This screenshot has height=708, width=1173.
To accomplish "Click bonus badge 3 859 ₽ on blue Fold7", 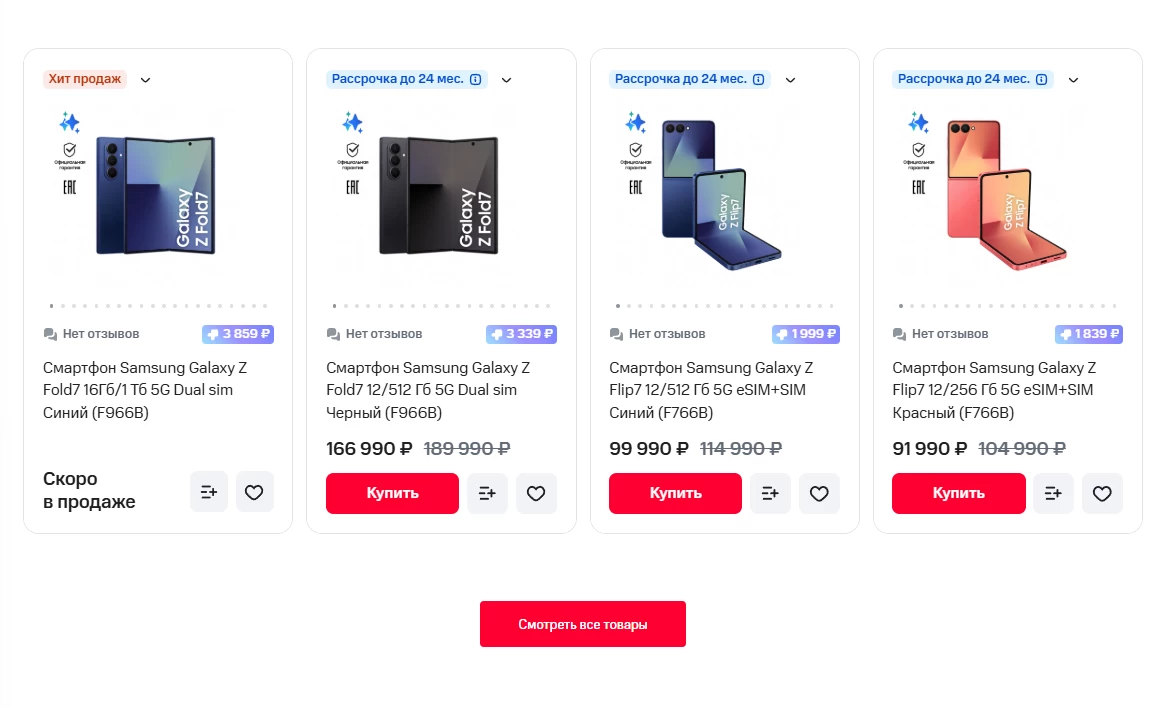I will pyautogui.click(x=238, y=334).
